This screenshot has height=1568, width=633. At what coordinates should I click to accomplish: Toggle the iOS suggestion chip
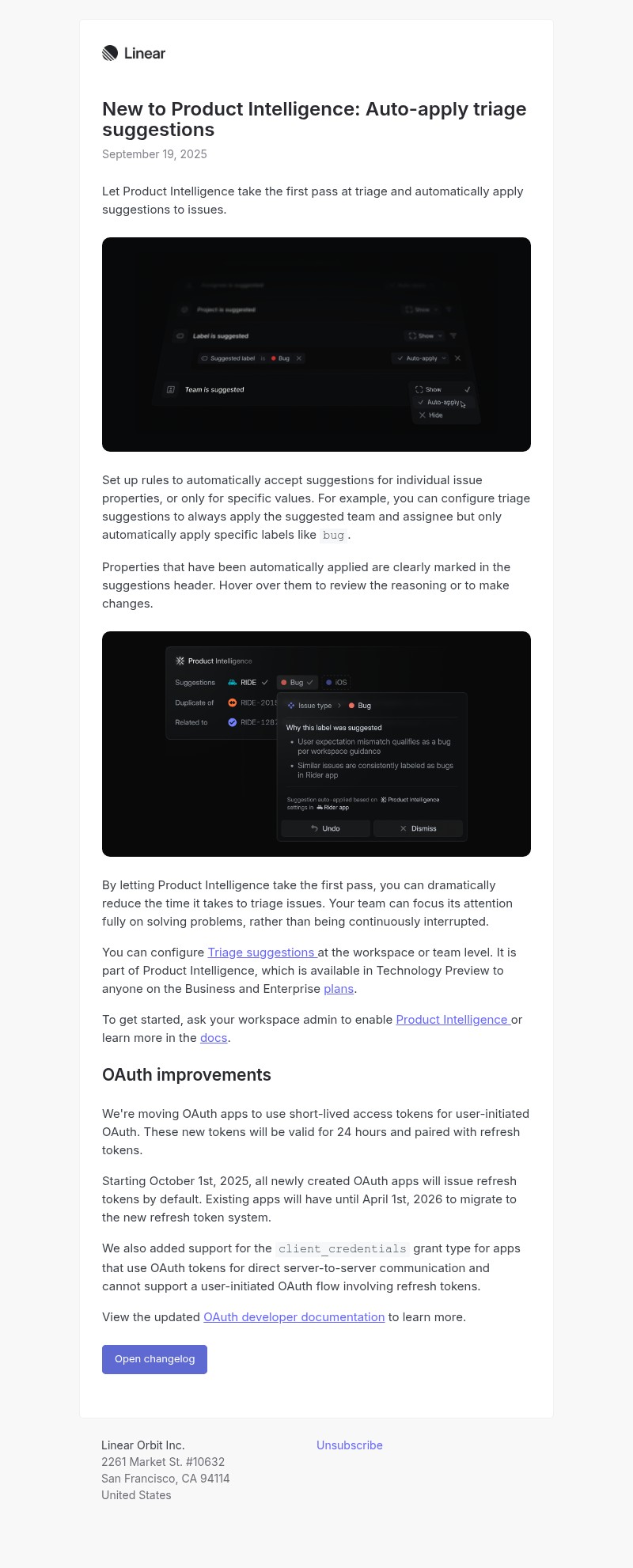click(x=336, y=682)
